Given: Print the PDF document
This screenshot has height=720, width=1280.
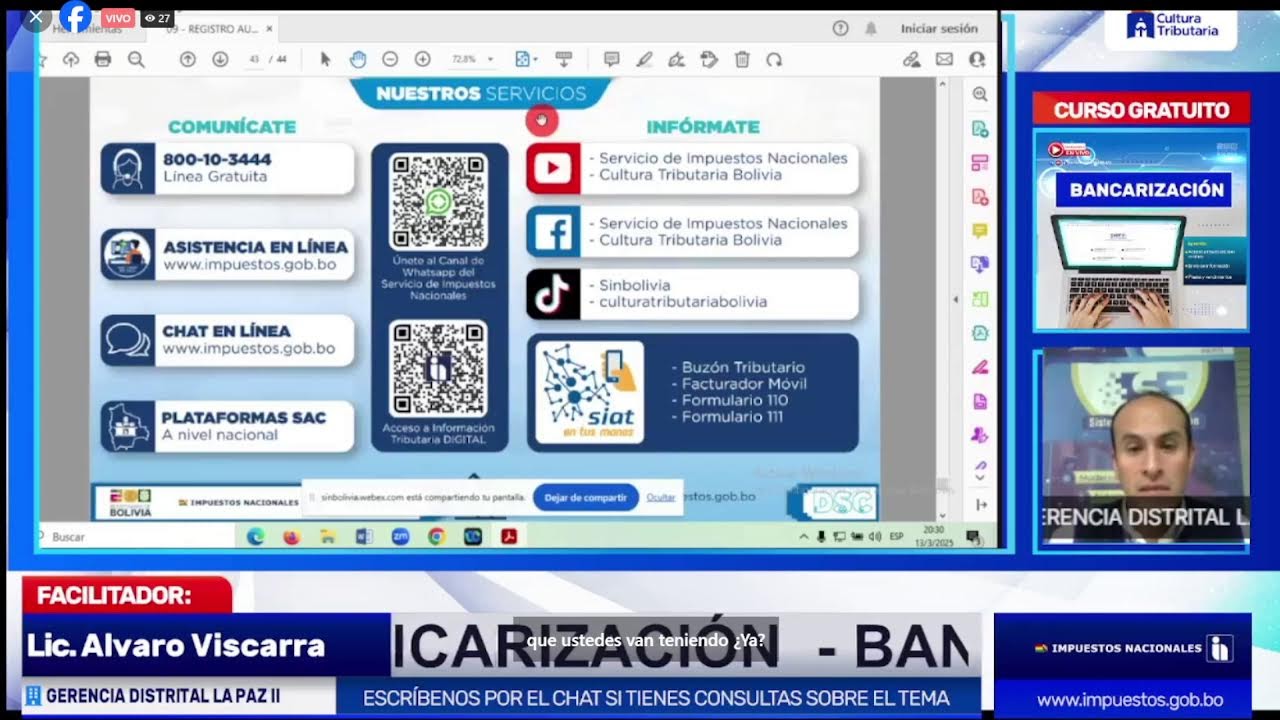Looking at the screenshot, I should click(102, 60).
